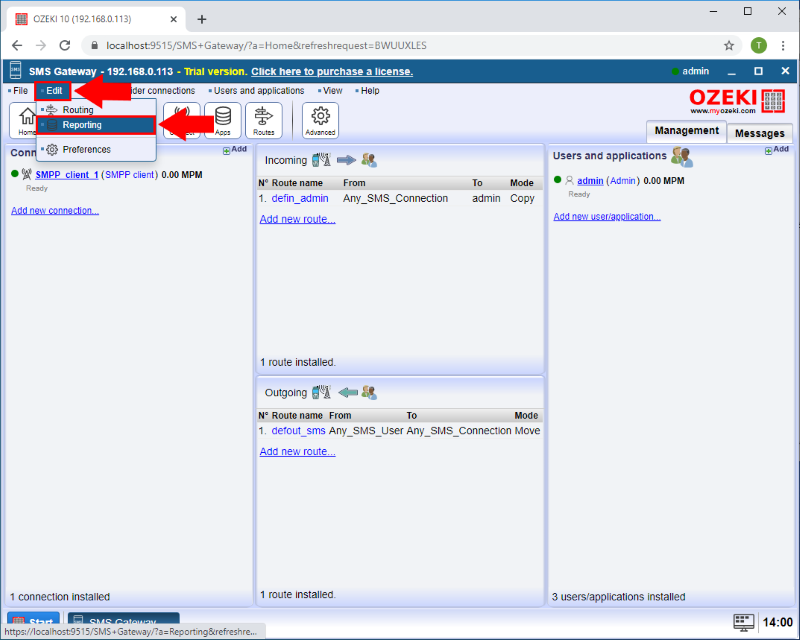The height and width of the screenshot is (640, 800).
Task: Click the Start button on Ozeki taskbar
Action: click(33, 618)
